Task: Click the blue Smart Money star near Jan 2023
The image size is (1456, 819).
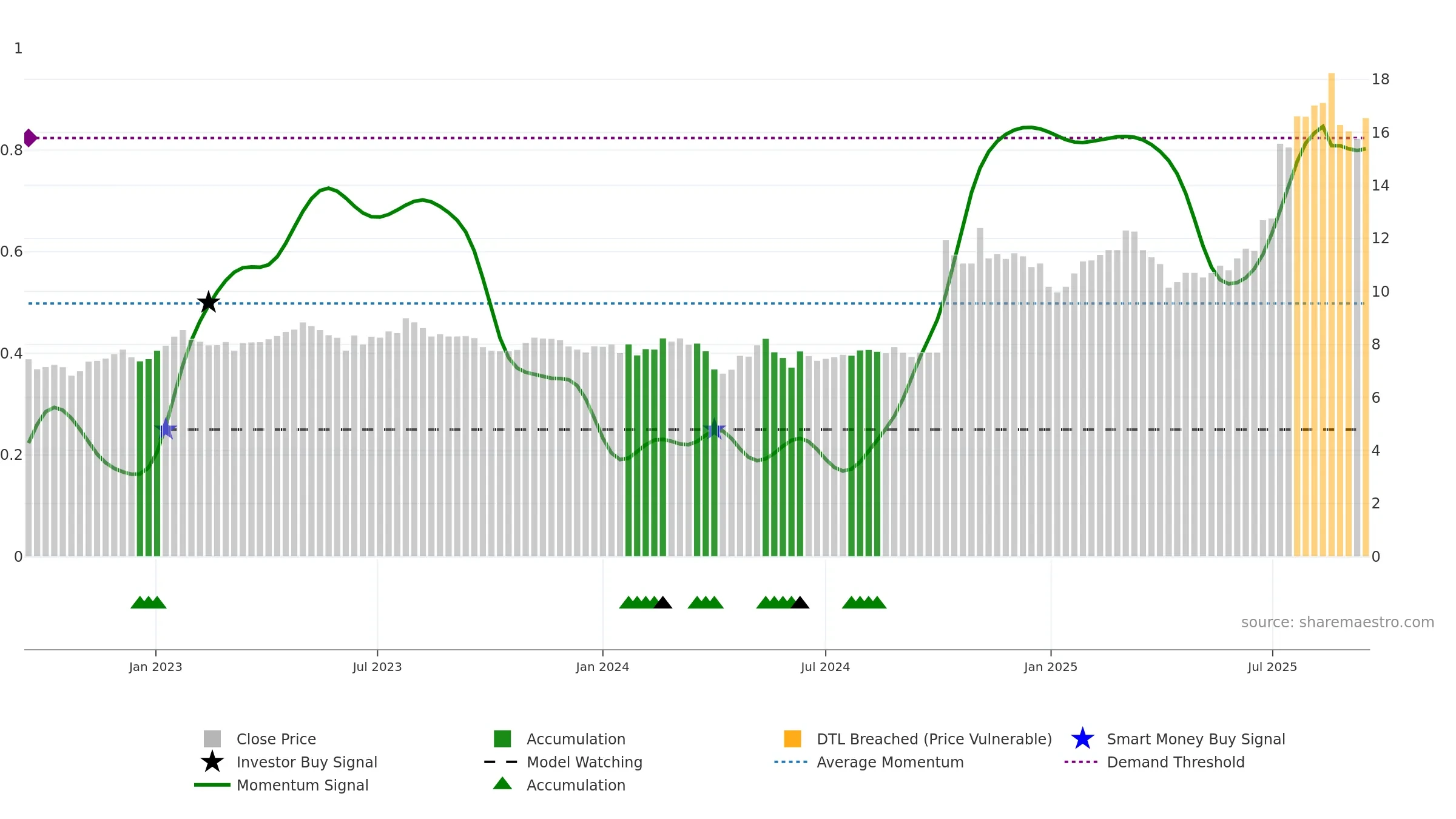Action: click(165, 428)
